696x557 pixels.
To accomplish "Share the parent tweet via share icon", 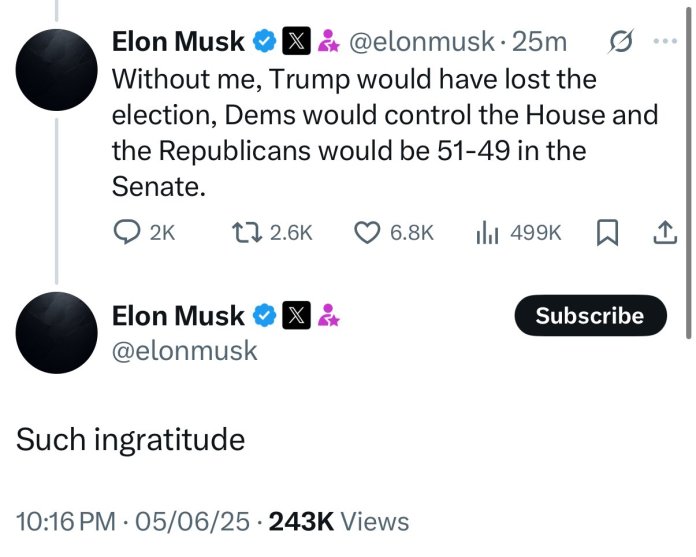I will (x=665, y=232).
